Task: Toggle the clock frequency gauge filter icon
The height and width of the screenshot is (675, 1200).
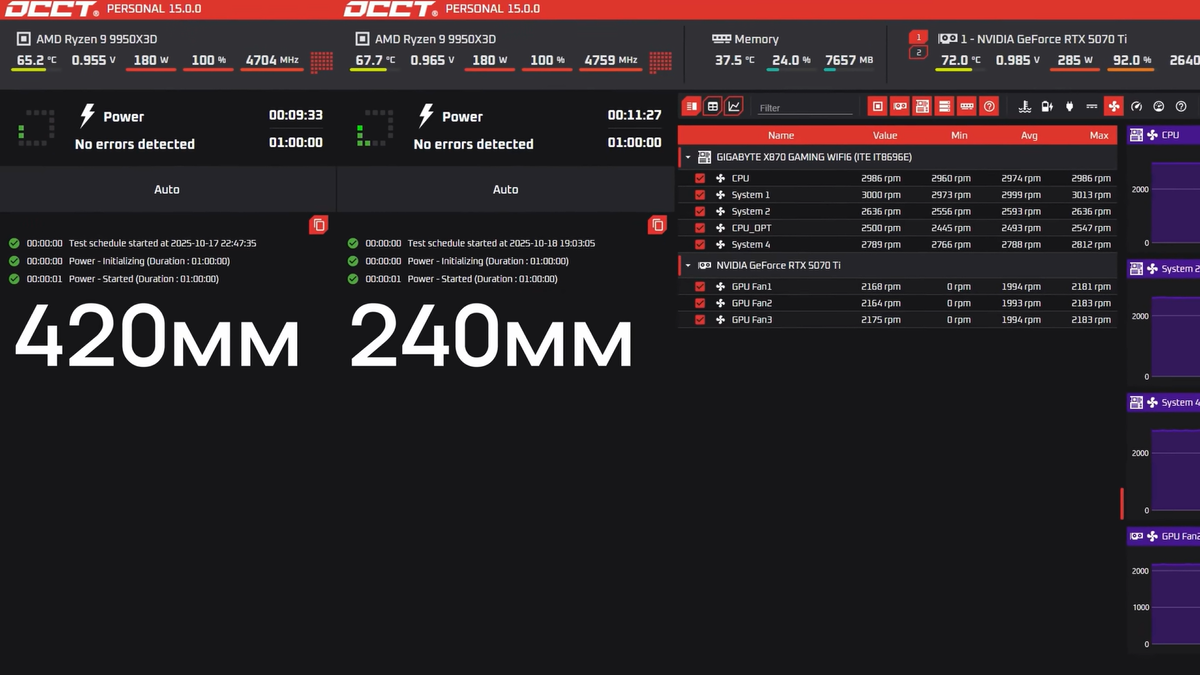Action: (x=1136, y=106)
